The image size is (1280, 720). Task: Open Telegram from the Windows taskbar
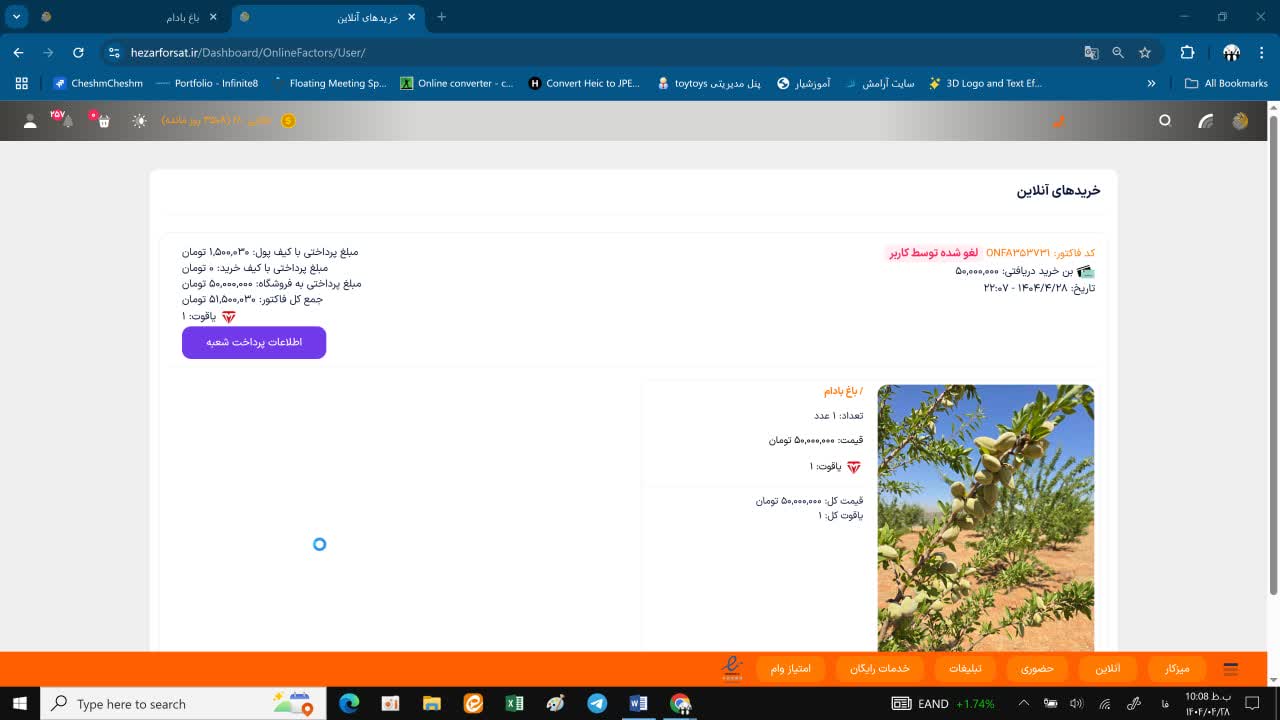click(x=597, y=704)
